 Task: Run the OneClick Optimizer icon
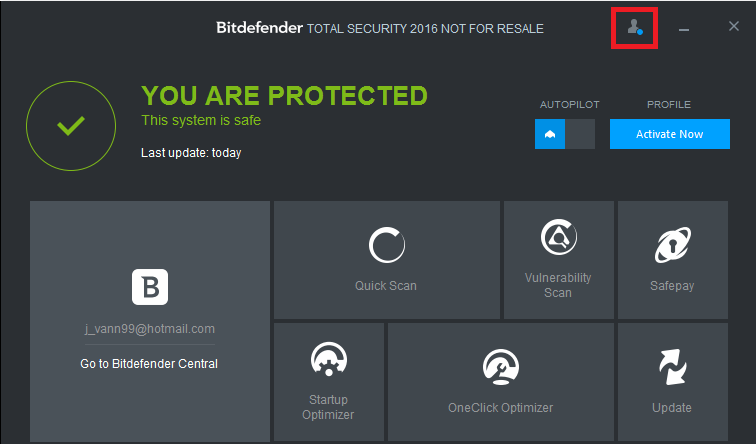pos(500,366)
